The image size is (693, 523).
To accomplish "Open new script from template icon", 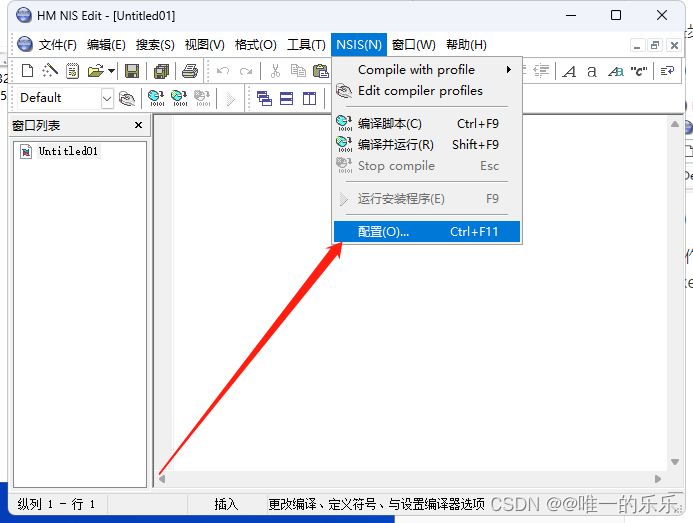I will pos(72,71).
